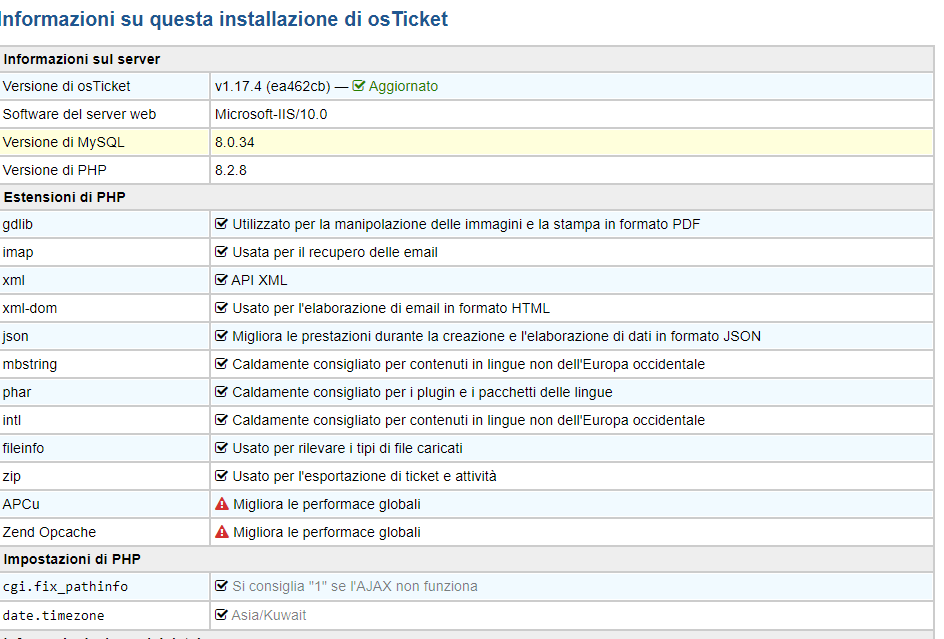Click the MySQL version 8.0.34 value
This screenshot has height=639, width=944.
point(235,142)
